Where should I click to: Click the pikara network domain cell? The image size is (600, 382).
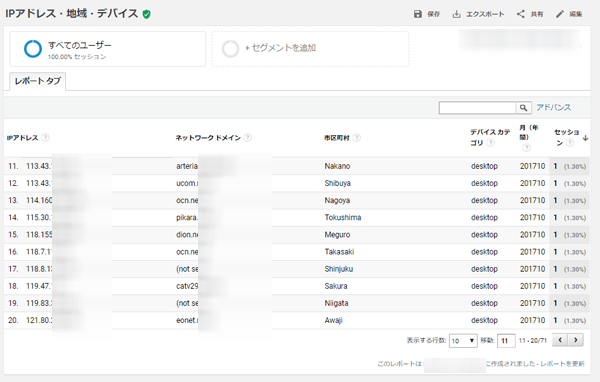(x=187, y=217)
